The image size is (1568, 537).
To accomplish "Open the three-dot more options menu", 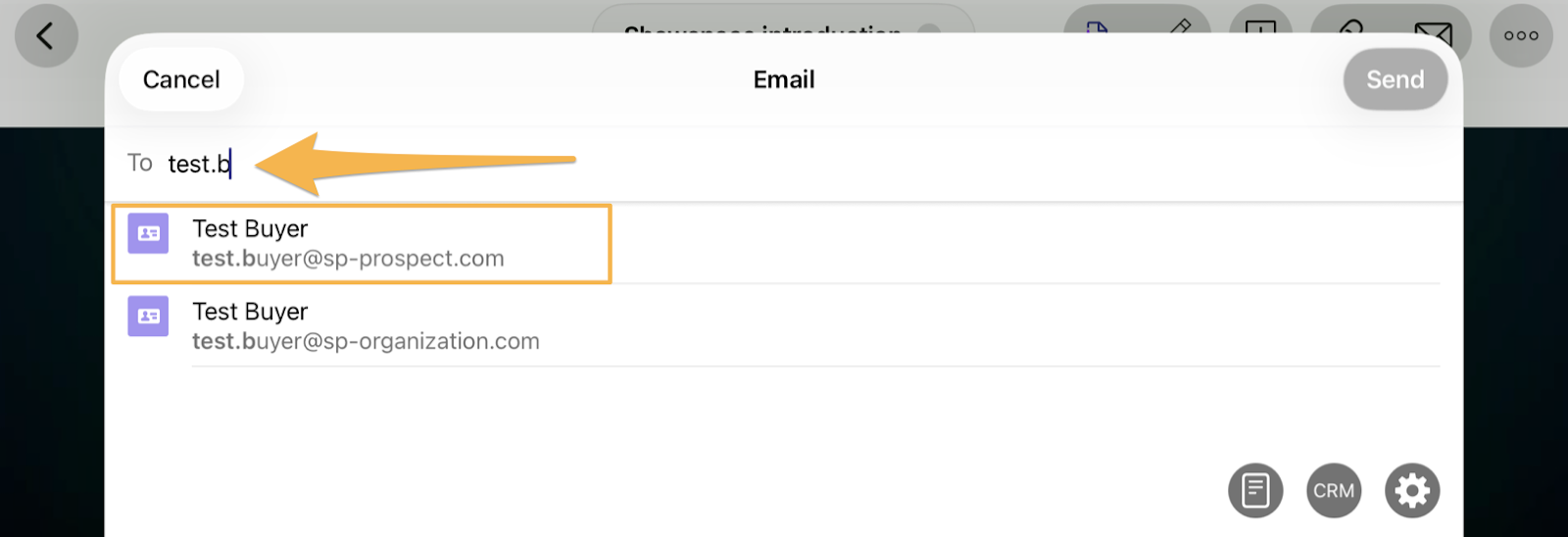I will point(1520,36).
